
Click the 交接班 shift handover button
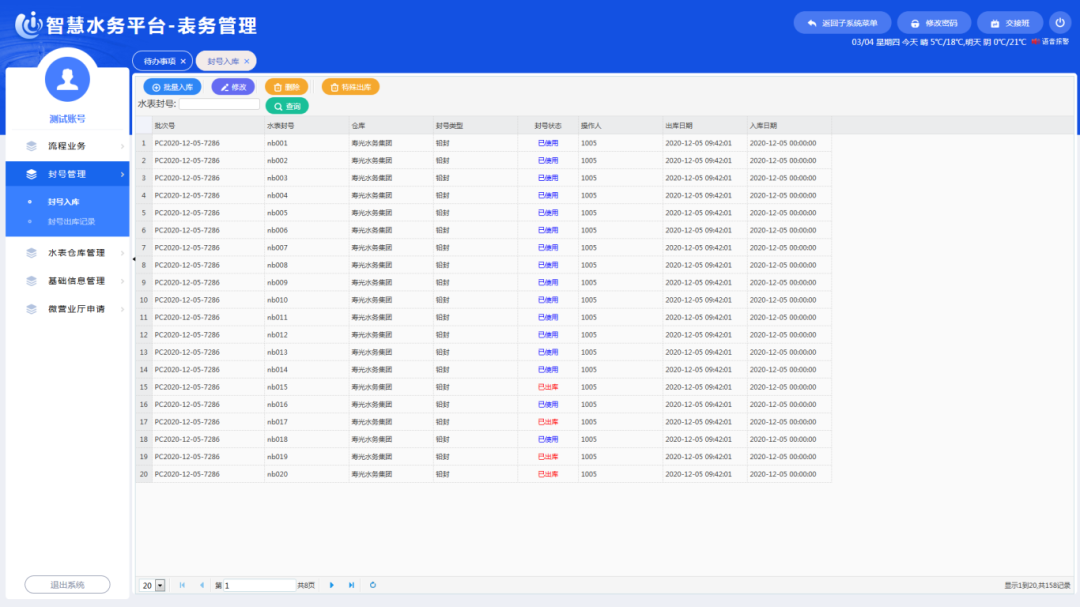tap(1010, 23)
